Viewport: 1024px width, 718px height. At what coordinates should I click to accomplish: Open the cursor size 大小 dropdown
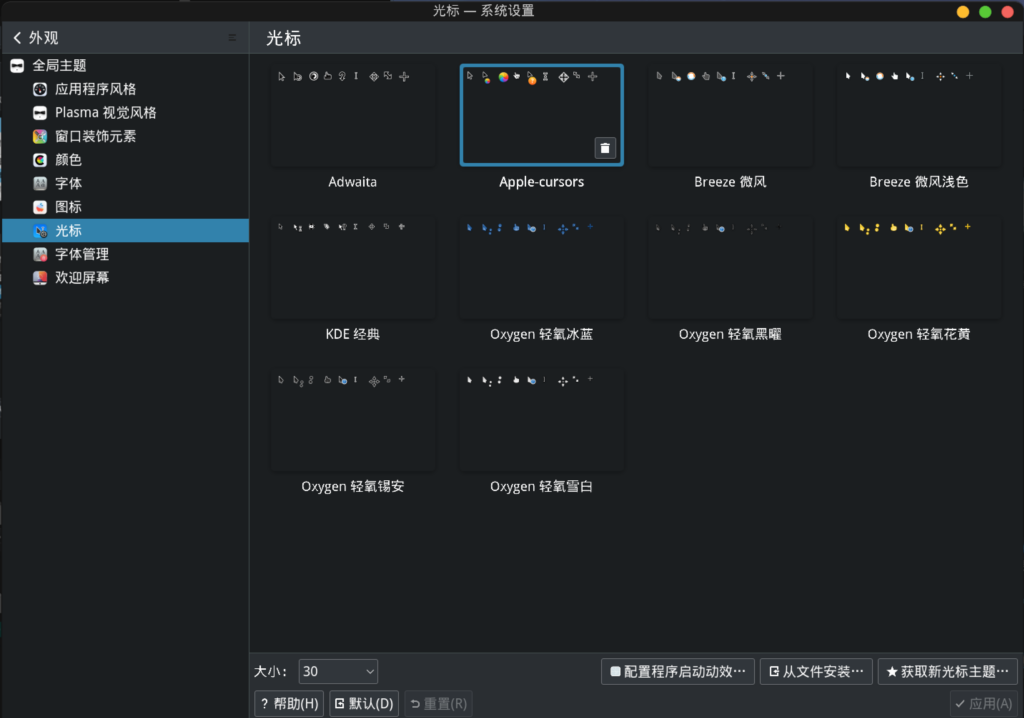tap(338, 671)
